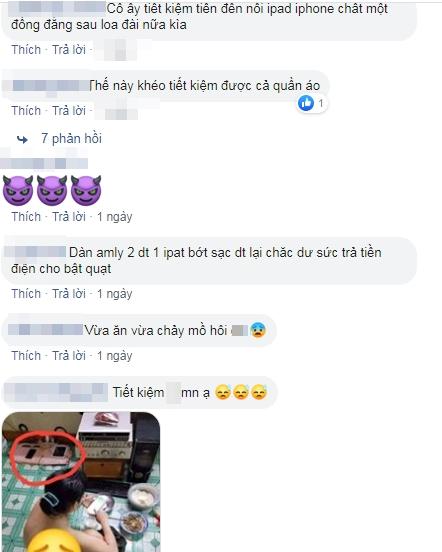Expand the 7 phản hồi replies

[71, 139]
